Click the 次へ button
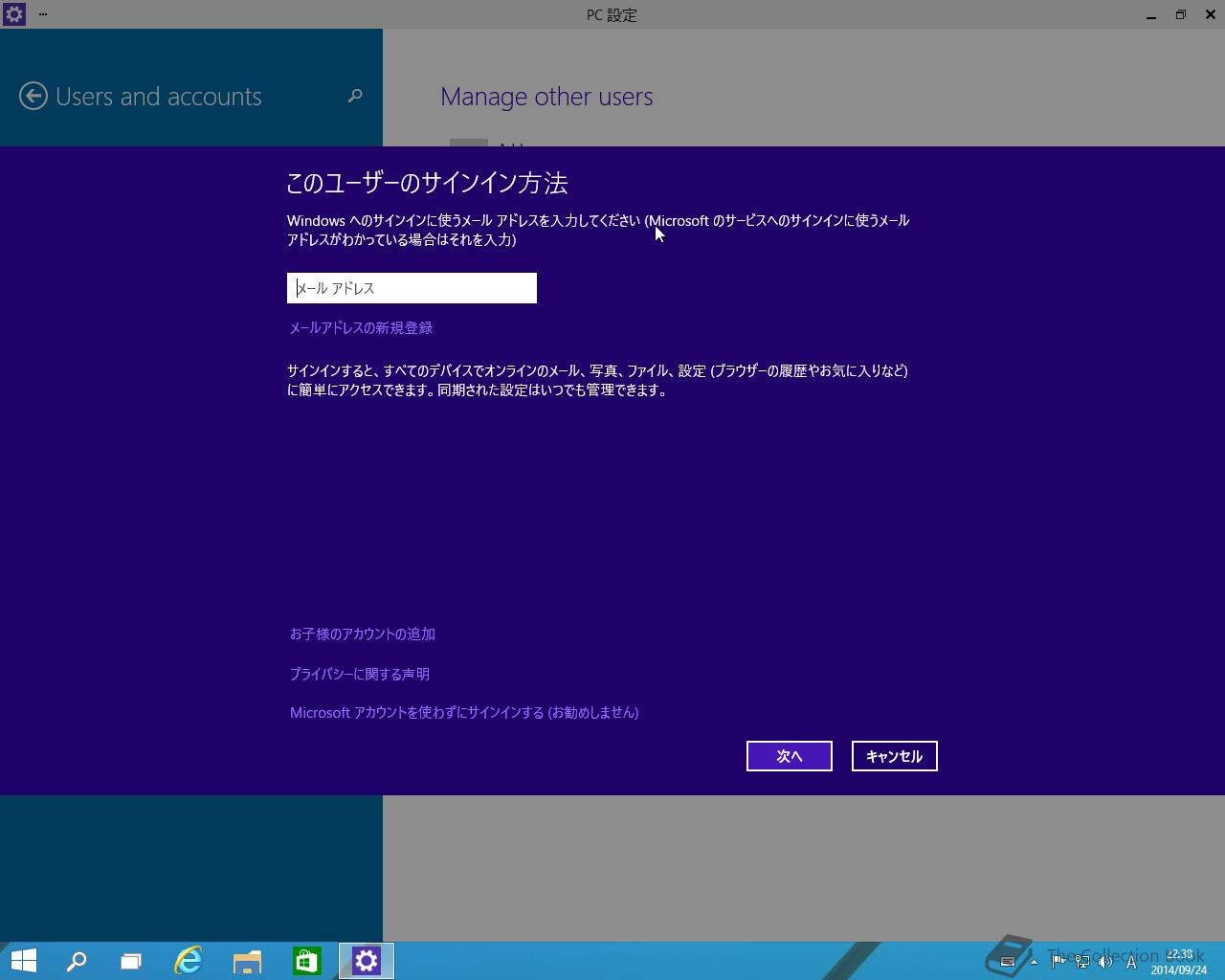 pos(790,756)
